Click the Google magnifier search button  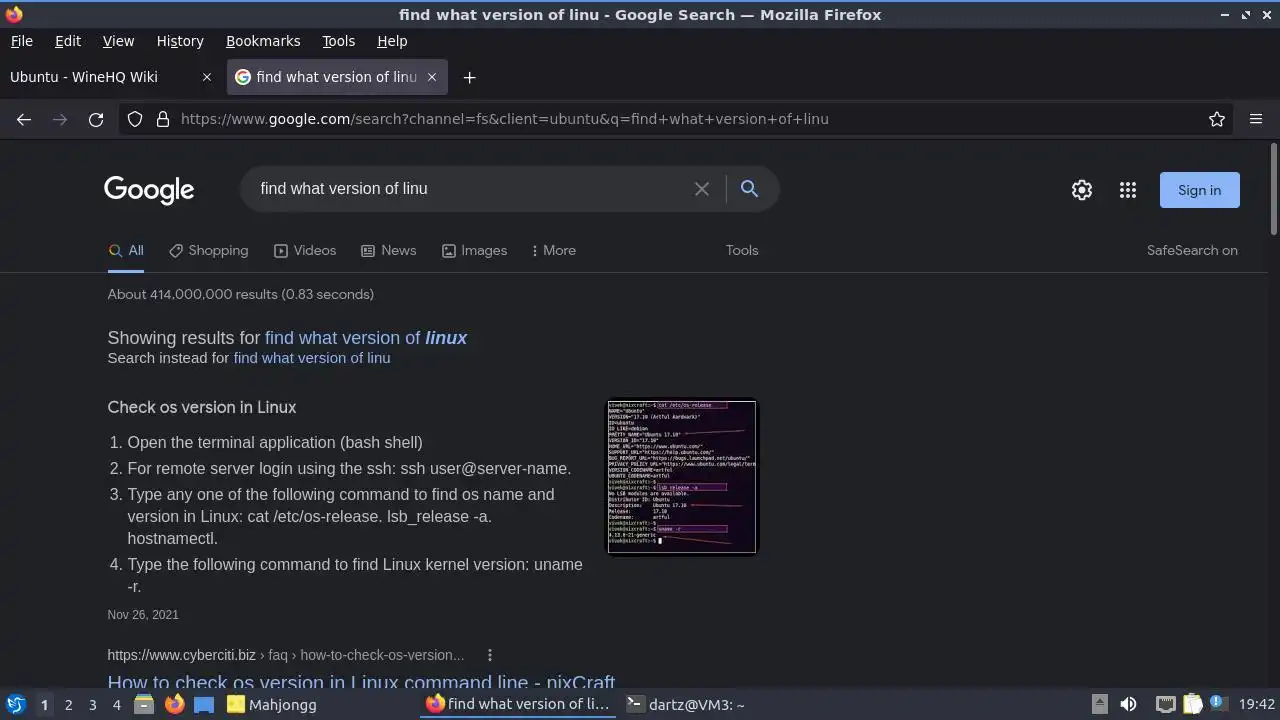coord(749,189)
